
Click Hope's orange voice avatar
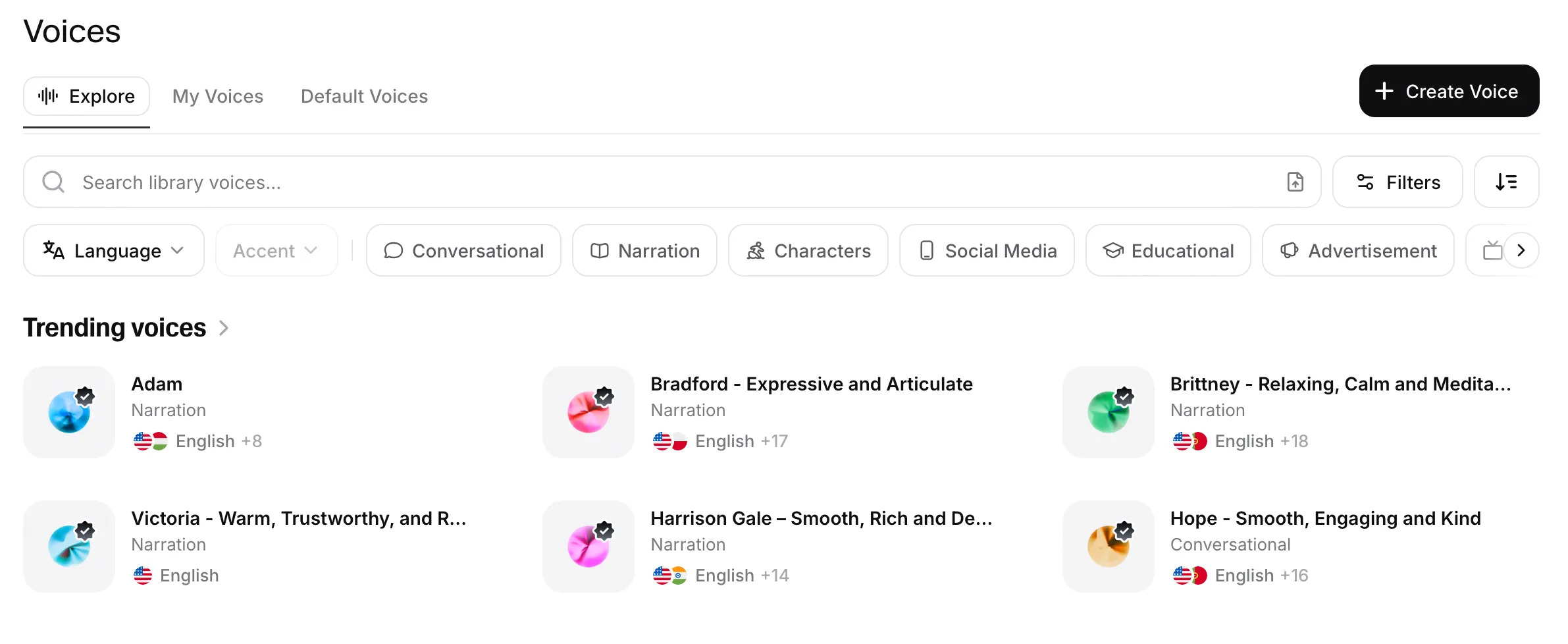[1108, 547]
